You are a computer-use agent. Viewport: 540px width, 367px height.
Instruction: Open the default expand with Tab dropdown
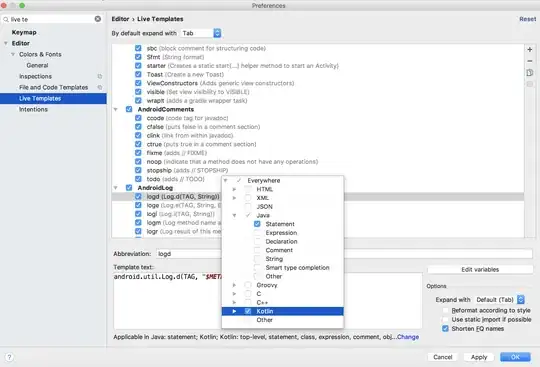(x=201, y=33)
